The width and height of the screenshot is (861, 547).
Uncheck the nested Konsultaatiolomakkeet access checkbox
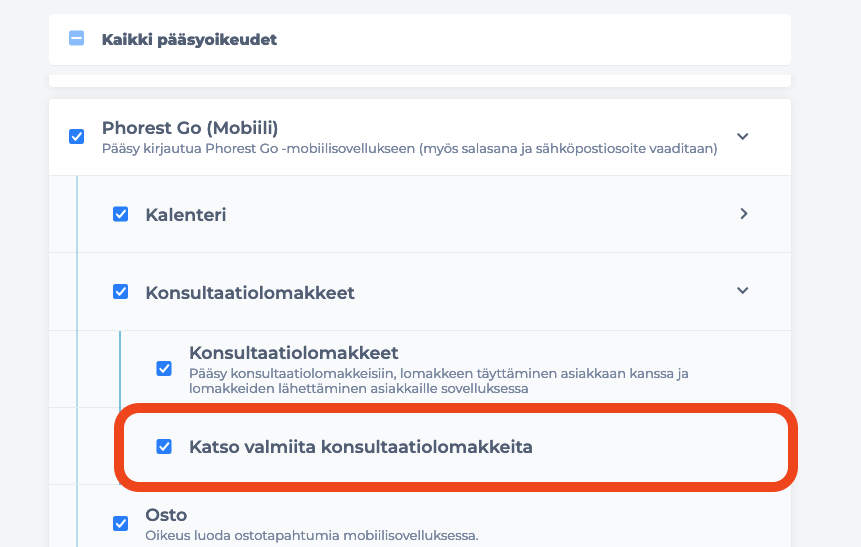pyautogui.click(x=164, y=368)
